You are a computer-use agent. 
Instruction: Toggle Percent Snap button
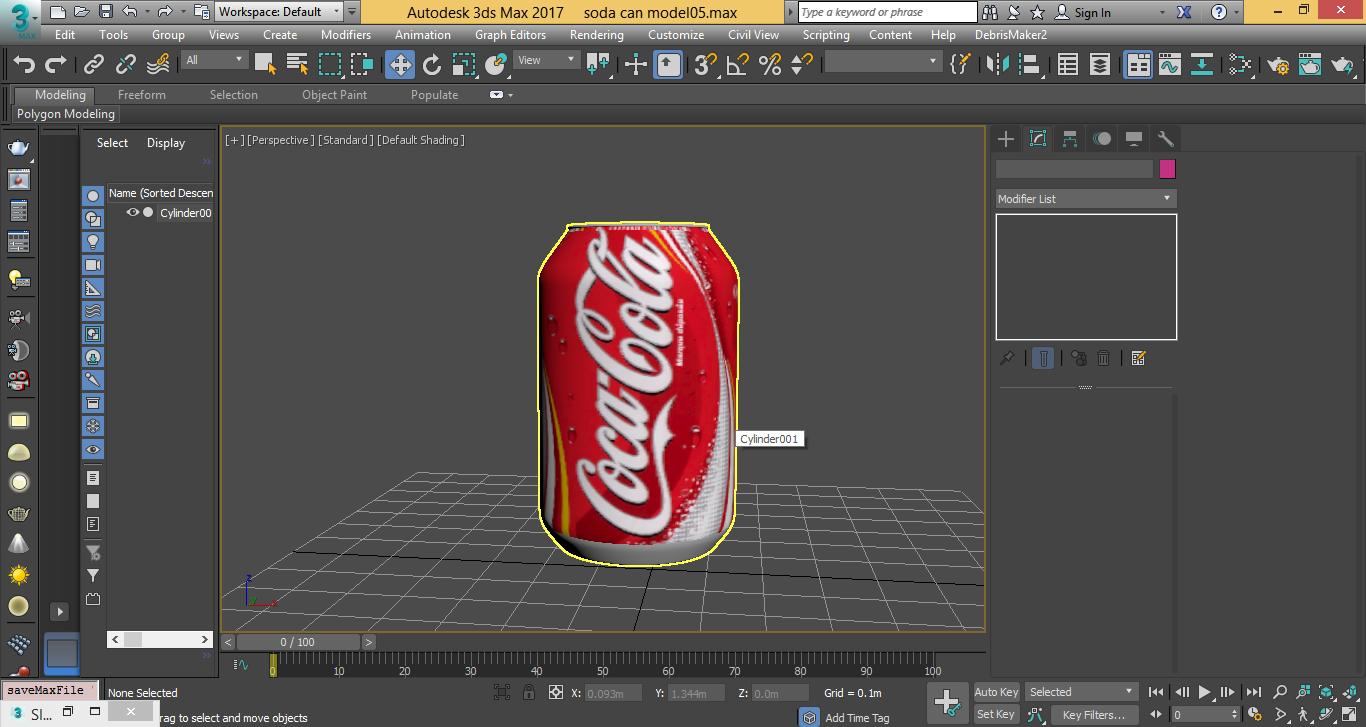(x=770, y=65)
